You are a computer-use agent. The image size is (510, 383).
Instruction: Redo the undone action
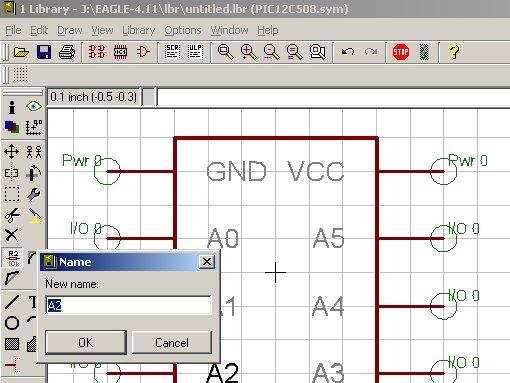[x=371, y=52]
